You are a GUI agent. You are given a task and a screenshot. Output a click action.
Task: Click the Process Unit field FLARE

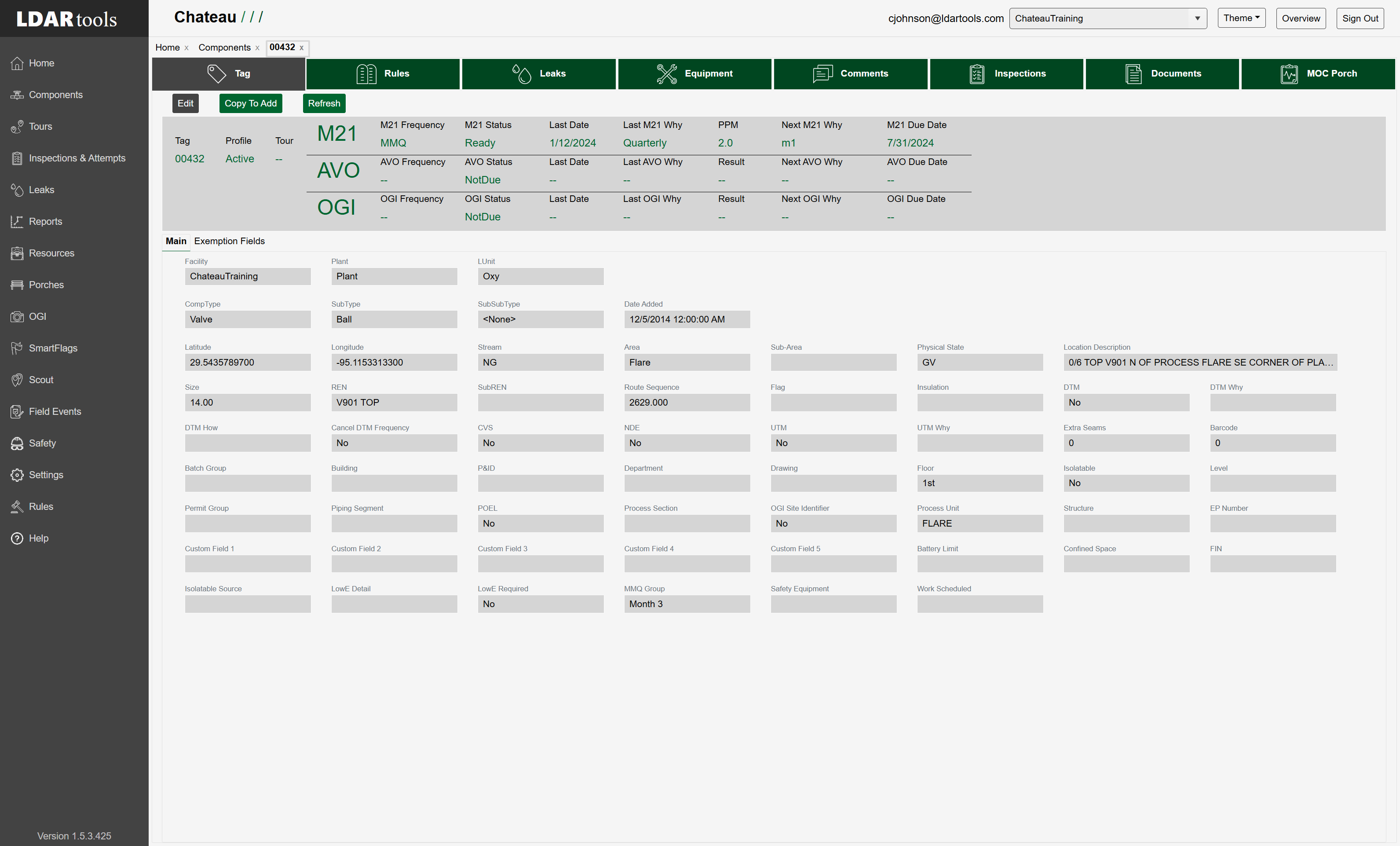(x=980, y=523)
